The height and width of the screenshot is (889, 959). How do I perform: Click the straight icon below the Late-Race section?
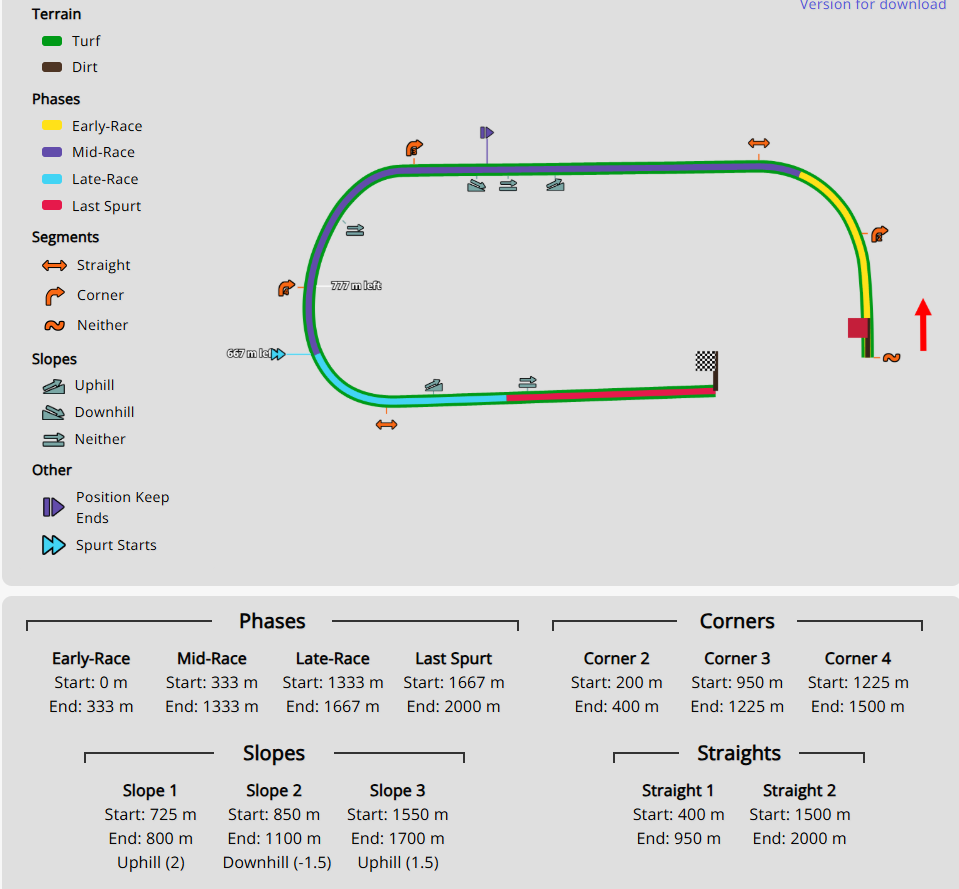pos(387,425)
